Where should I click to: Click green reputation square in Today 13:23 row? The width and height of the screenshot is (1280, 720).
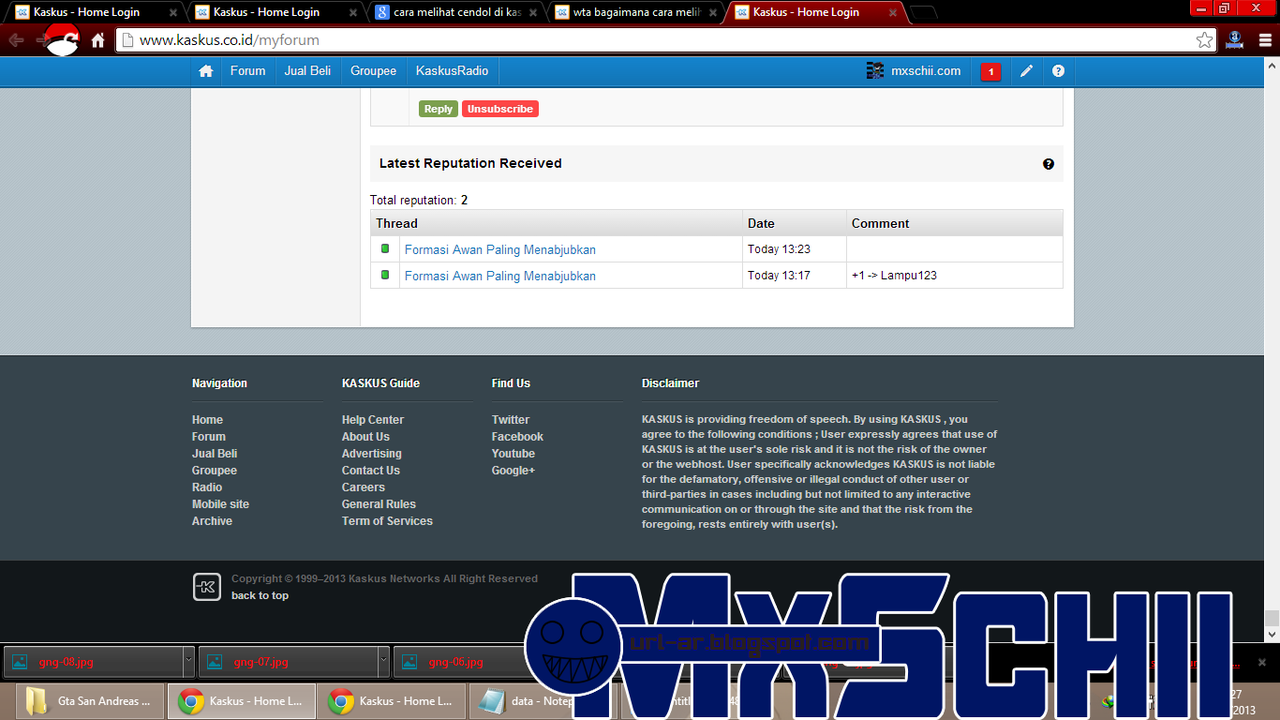coord(385,249)
